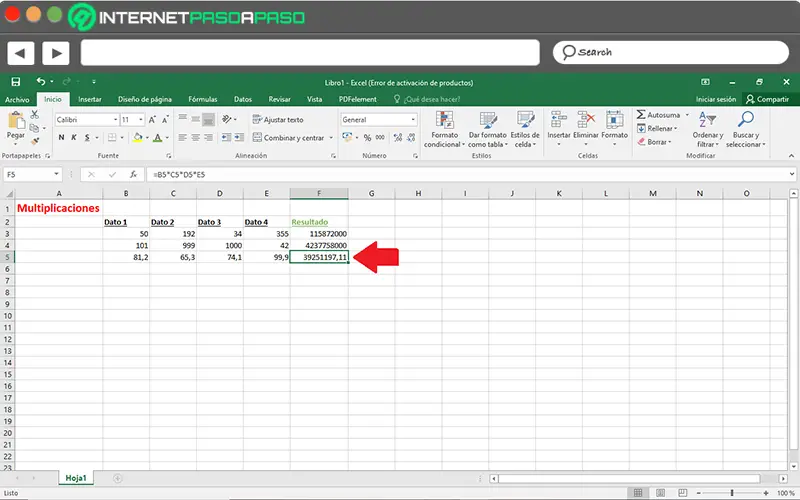Screen dimensions: 800x500
Task: Click the insert function fx icon
Action: point(133,174)
